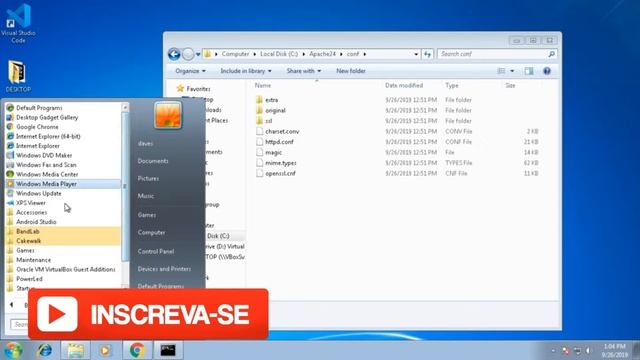
Task: Select Computer in the address breadcrumb
Action: point(235,54)
